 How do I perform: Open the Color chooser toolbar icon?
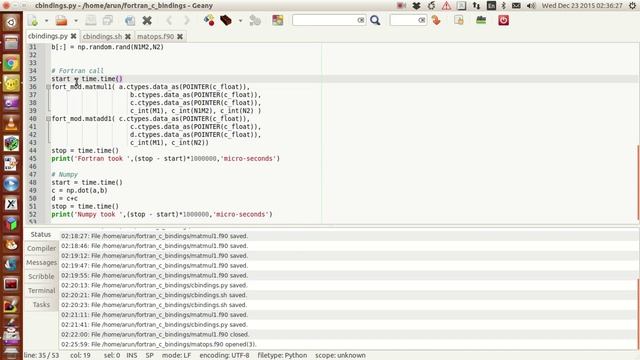(278, 20)
